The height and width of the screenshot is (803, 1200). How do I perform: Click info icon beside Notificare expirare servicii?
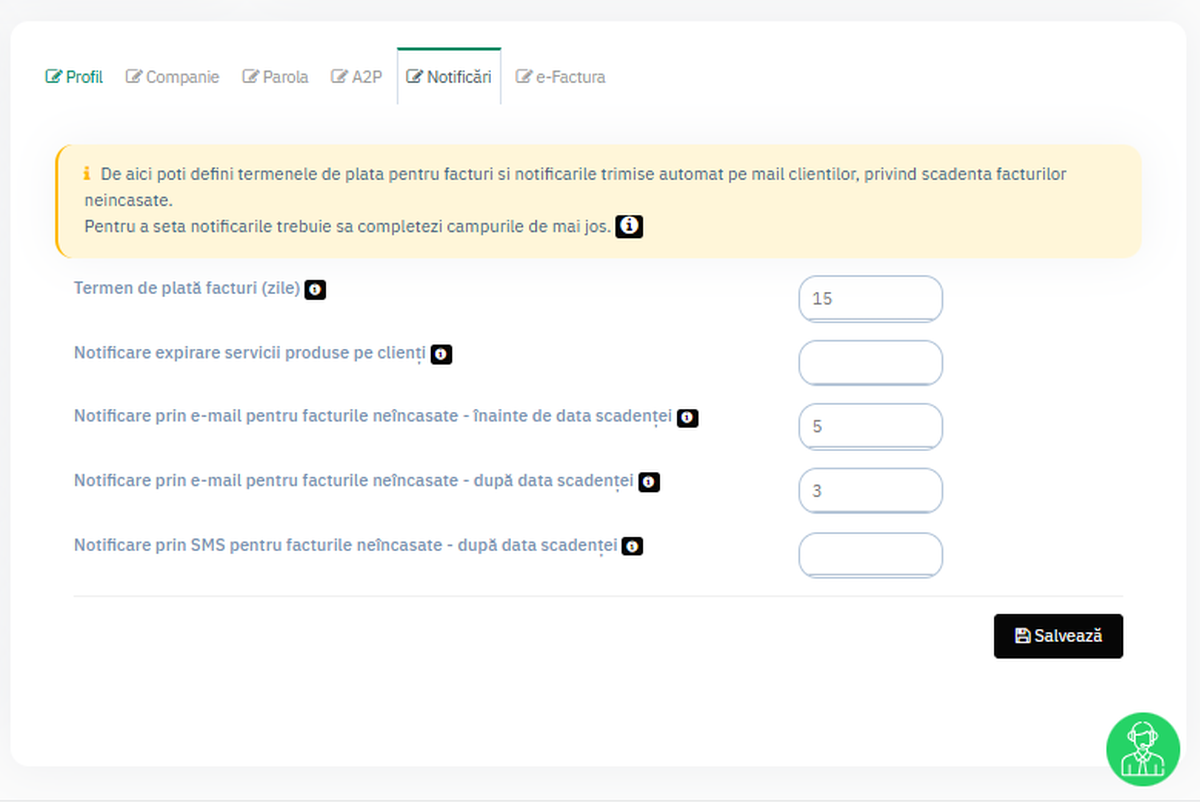pos(441,354)
